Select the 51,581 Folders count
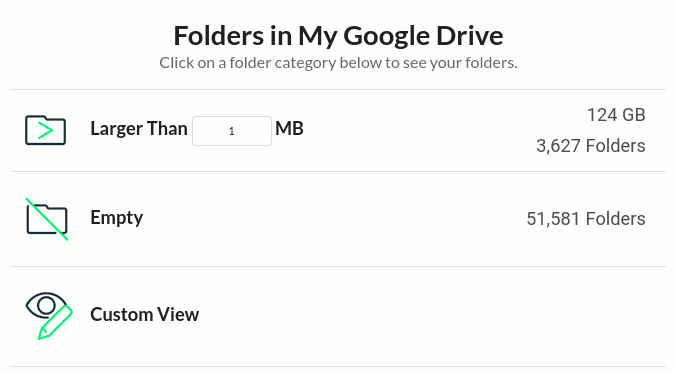 click(586, 219)
